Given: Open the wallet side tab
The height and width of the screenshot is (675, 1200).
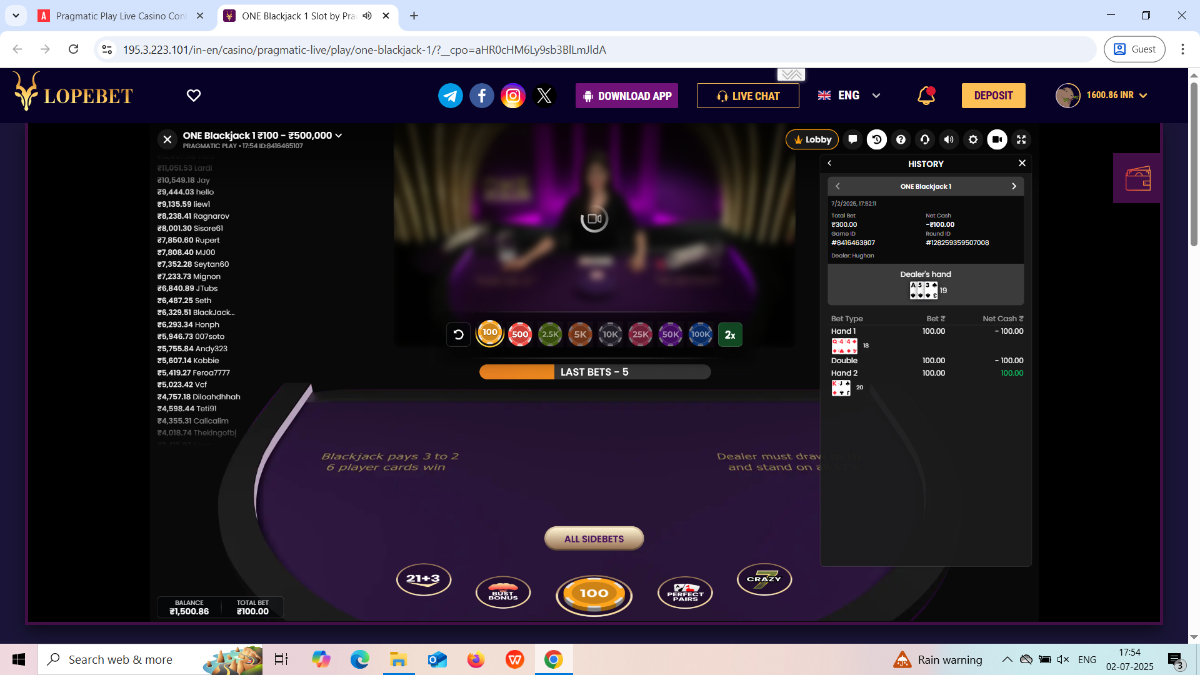Looking at the screenshot, I should [1138, 179].
